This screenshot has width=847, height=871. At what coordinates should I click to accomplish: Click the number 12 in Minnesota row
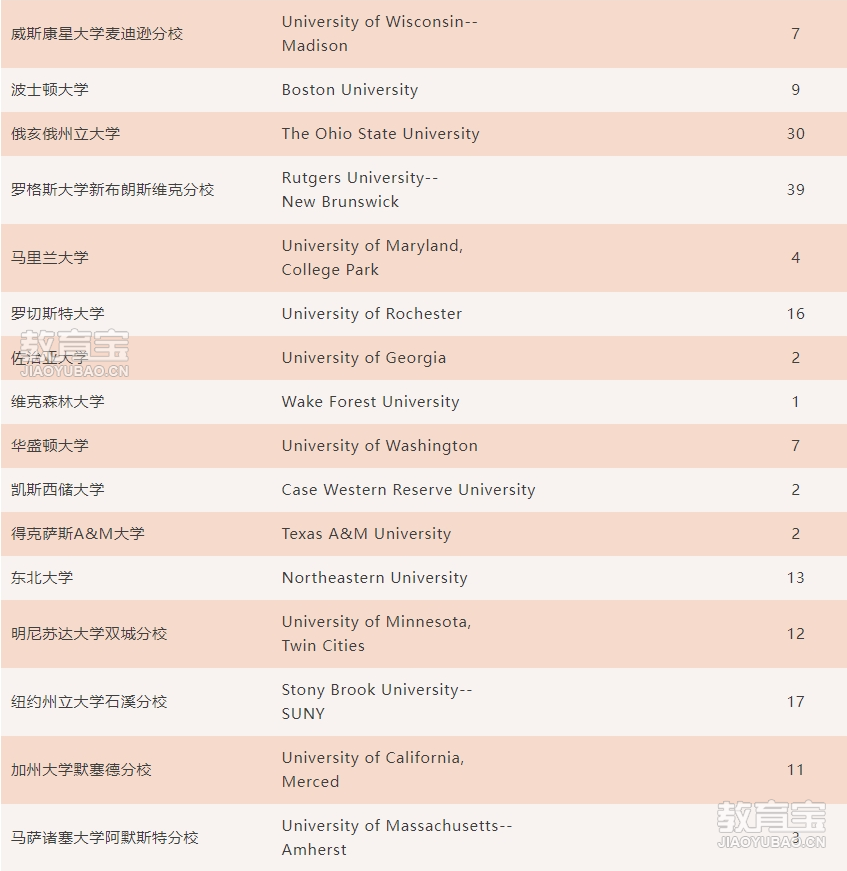(x=795, y=633)
